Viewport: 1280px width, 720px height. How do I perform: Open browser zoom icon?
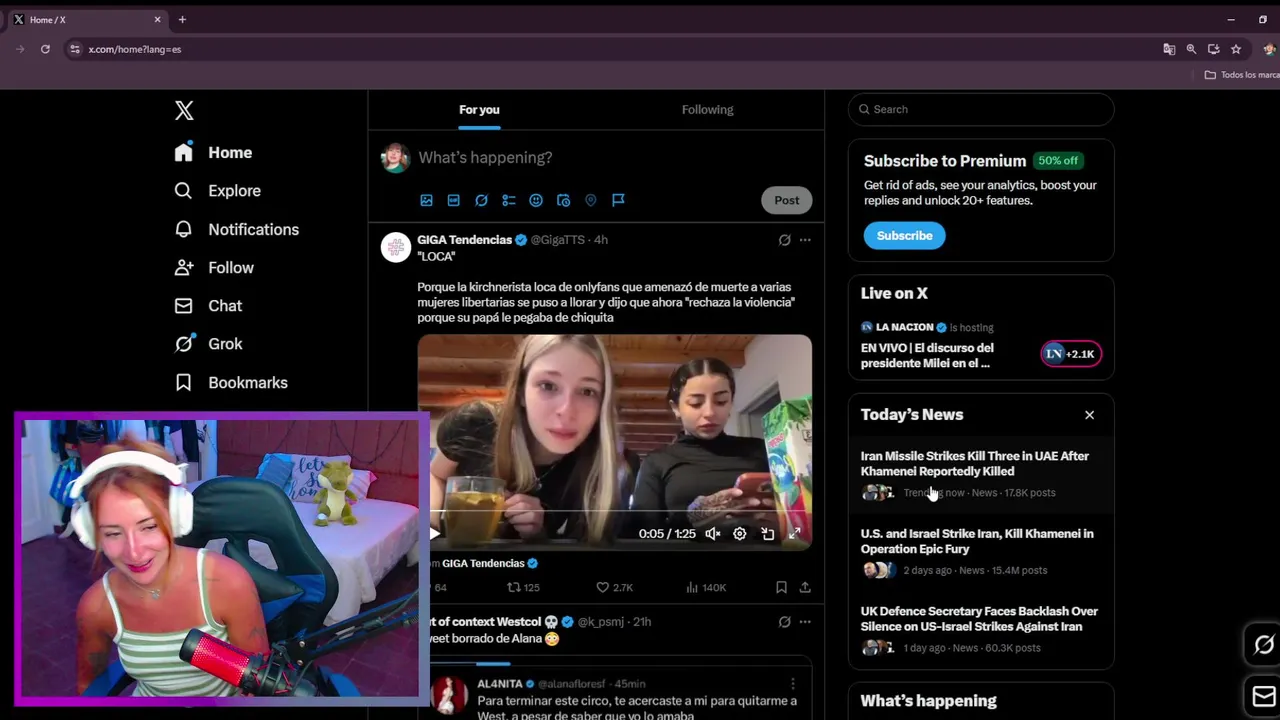pos(1191,49)
